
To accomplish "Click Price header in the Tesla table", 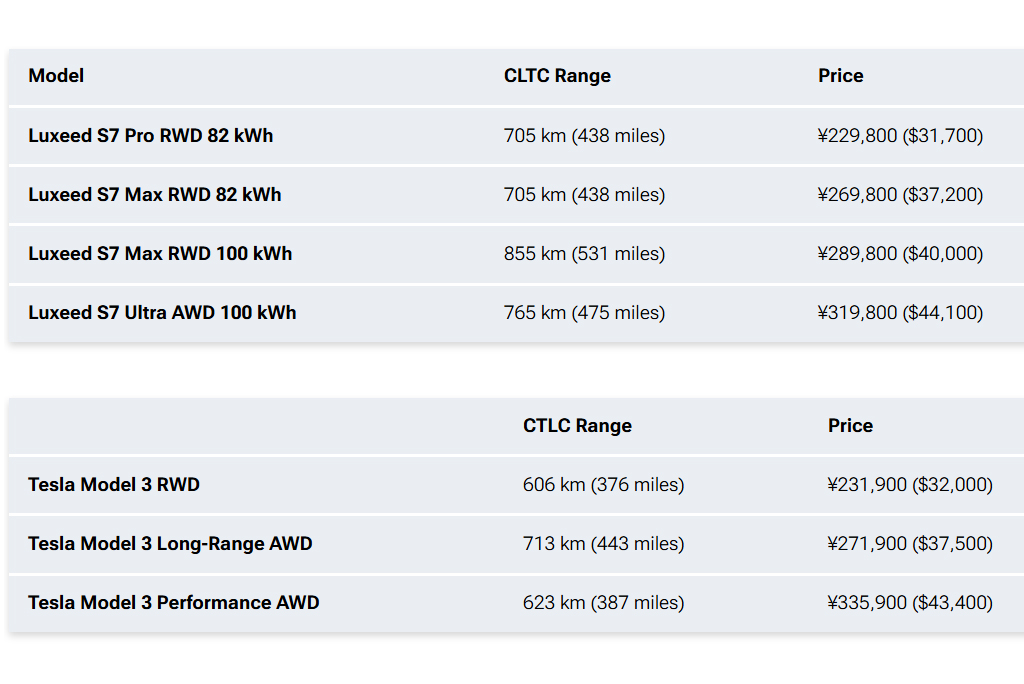I will tap(850, 426).
